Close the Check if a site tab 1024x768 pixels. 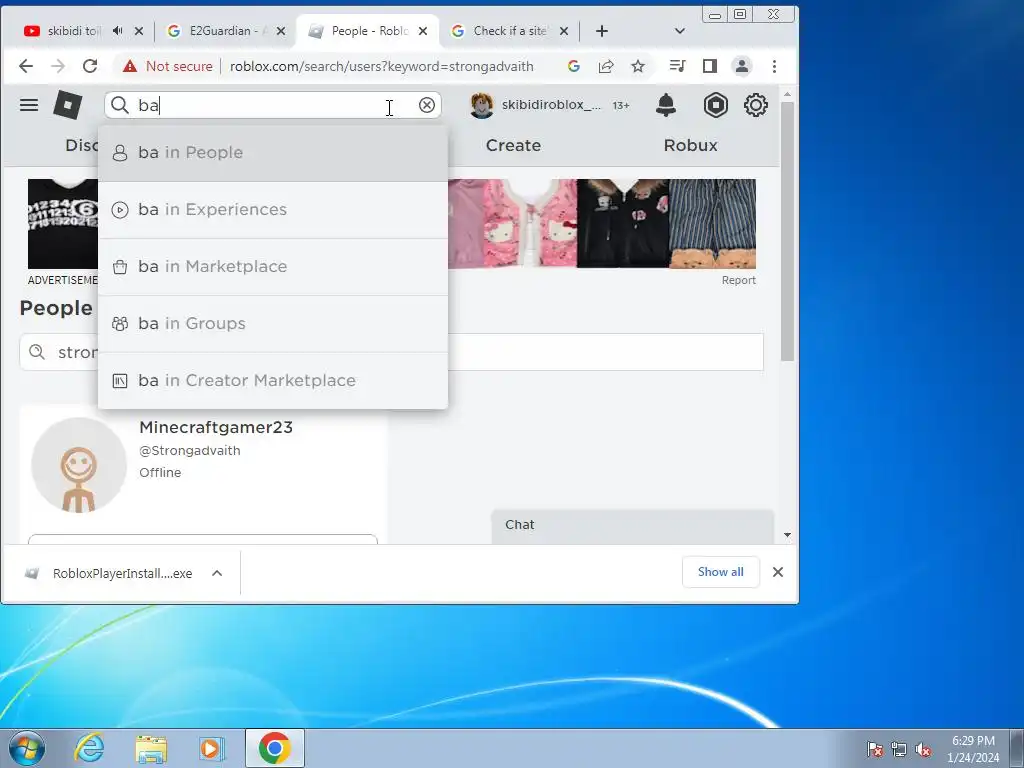[x=564, y=31]
